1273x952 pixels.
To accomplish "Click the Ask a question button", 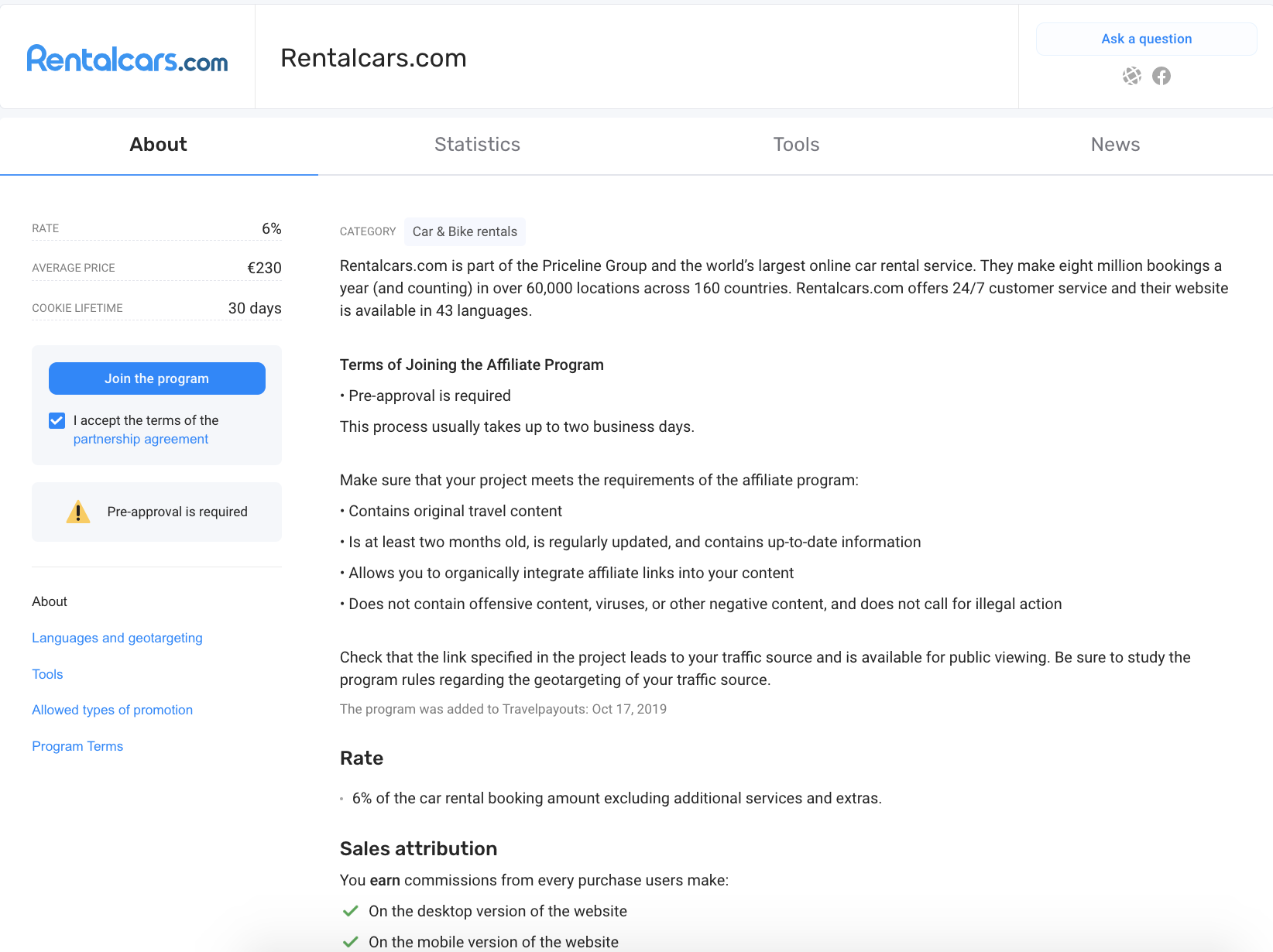I will 1146,39.
